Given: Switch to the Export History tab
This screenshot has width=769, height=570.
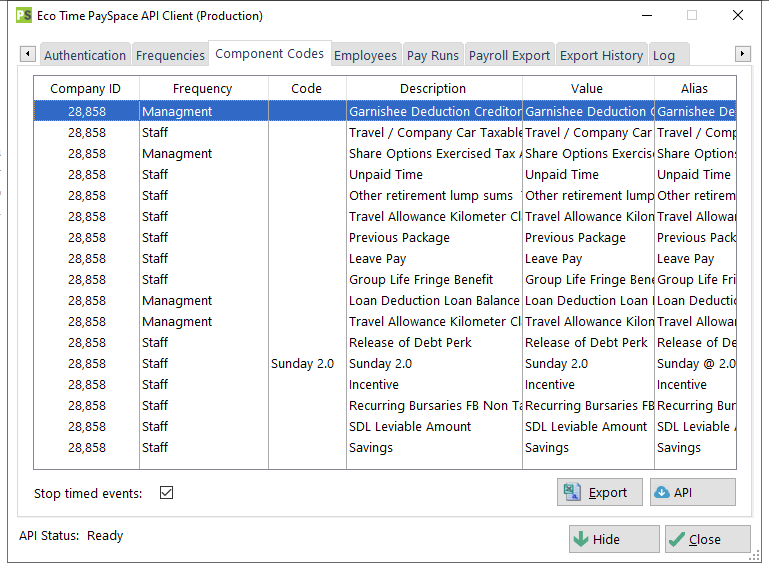Looking at the screenshot, I should pyautogui.click(x=601, y=55).
